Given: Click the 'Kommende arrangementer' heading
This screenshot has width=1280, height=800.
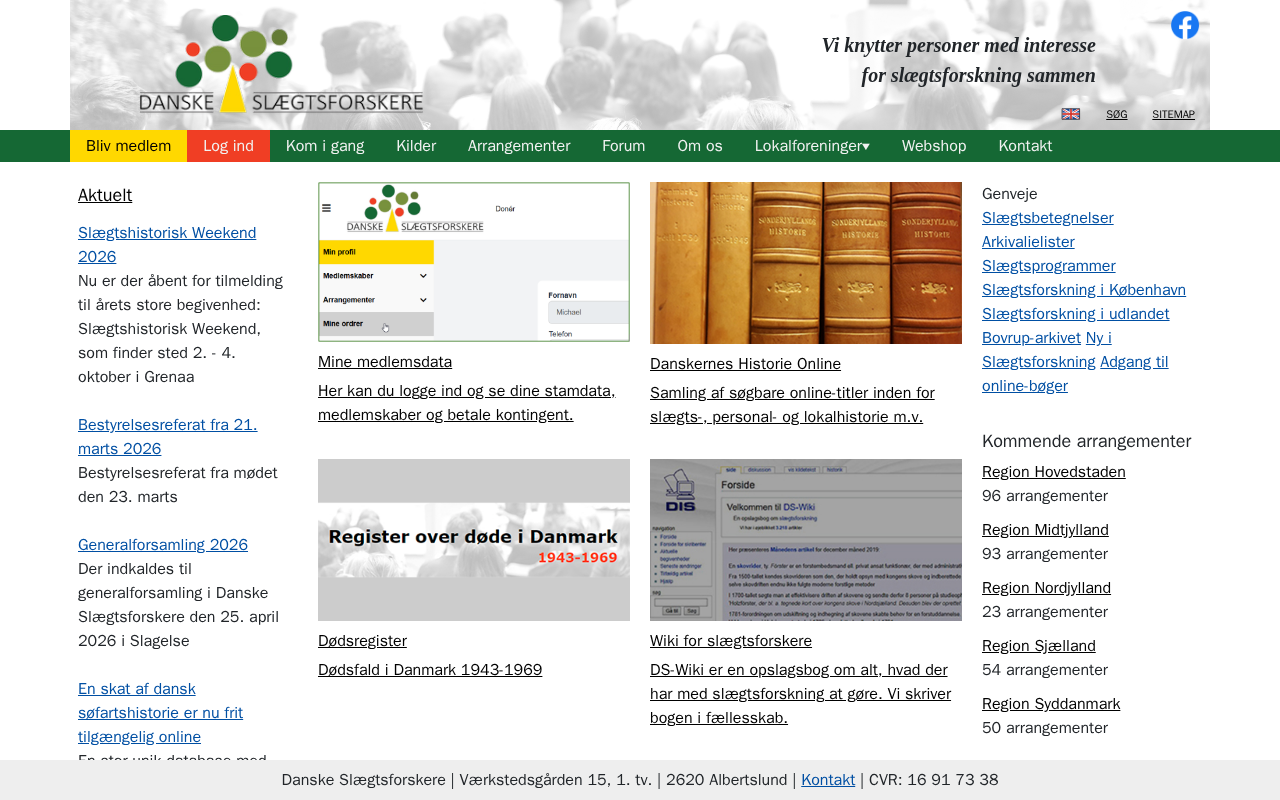Looking at the screenshot, I should (x=1086, y=441).
